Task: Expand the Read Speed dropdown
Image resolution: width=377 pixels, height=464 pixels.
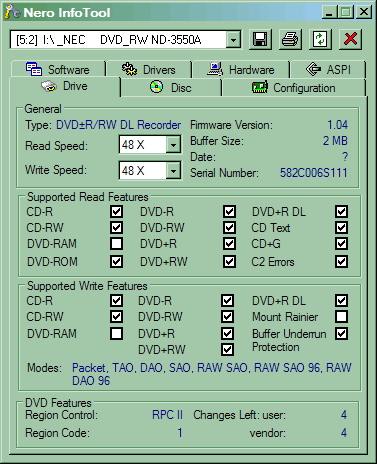Action: click(173, 145)
